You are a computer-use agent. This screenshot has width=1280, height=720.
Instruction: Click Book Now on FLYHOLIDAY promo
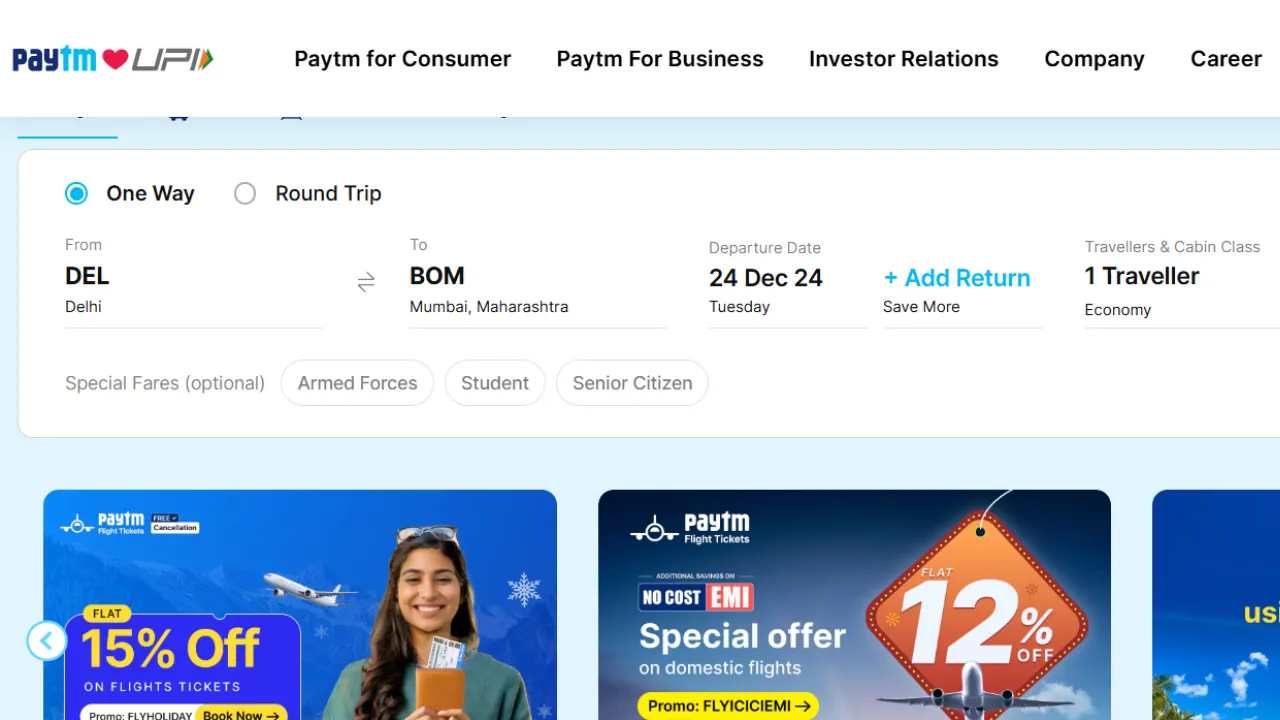tap(240, 713)
